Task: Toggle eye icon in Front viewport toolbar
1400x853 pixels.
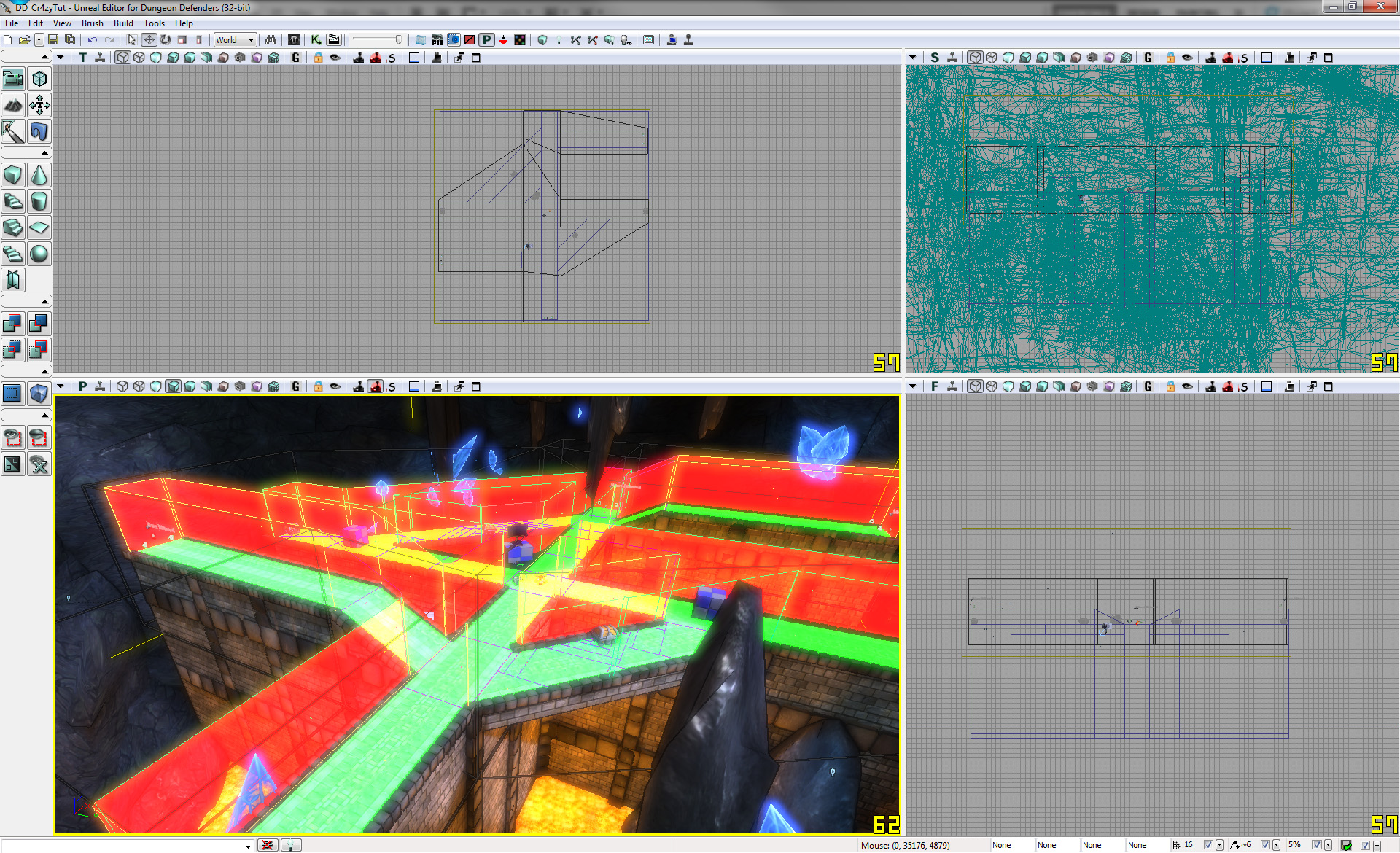Action: click(1188, 386)
